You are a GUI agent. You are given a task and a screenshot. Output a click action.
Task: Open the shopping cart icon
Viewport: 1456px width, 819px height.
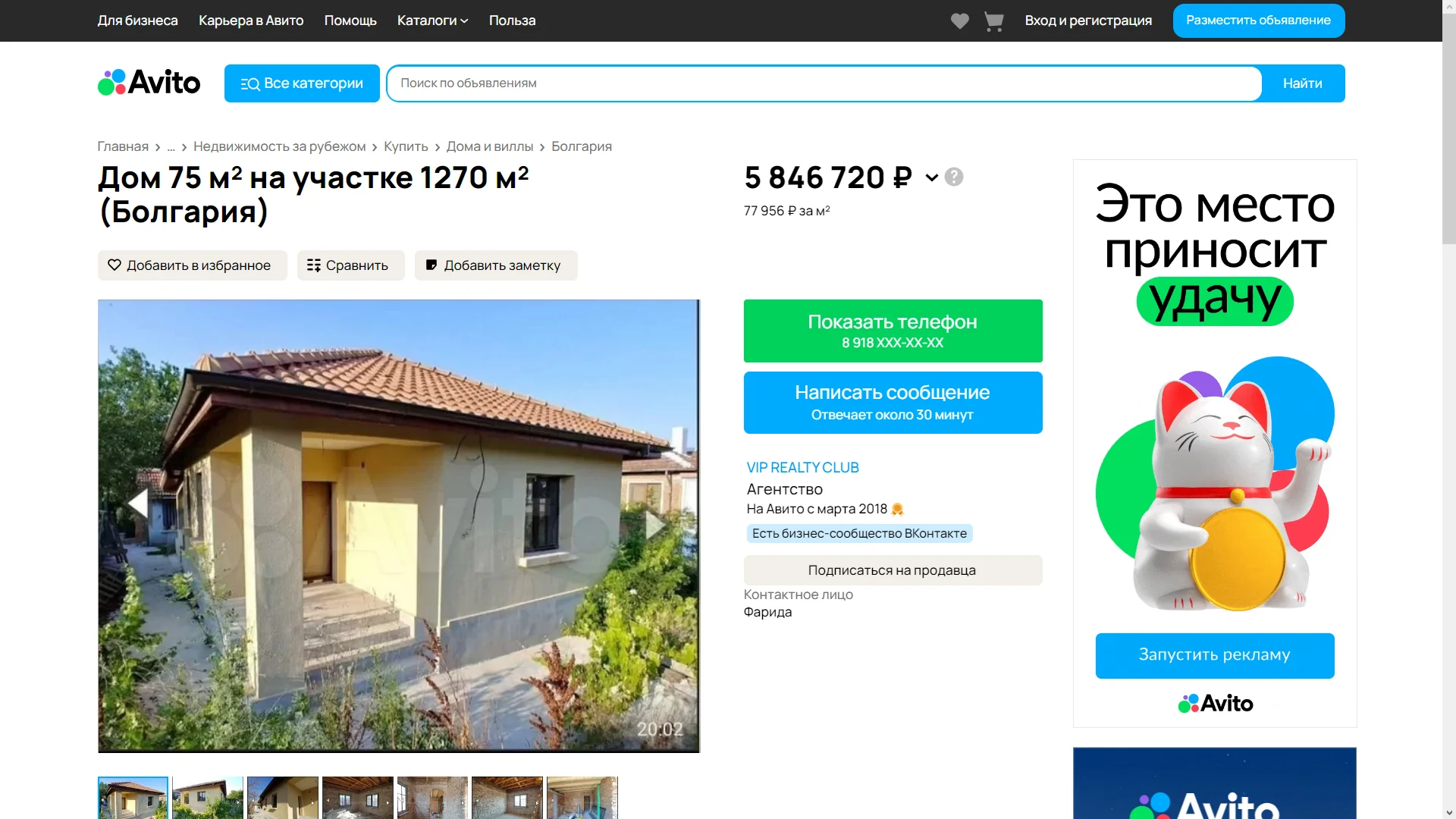[993, 20]
